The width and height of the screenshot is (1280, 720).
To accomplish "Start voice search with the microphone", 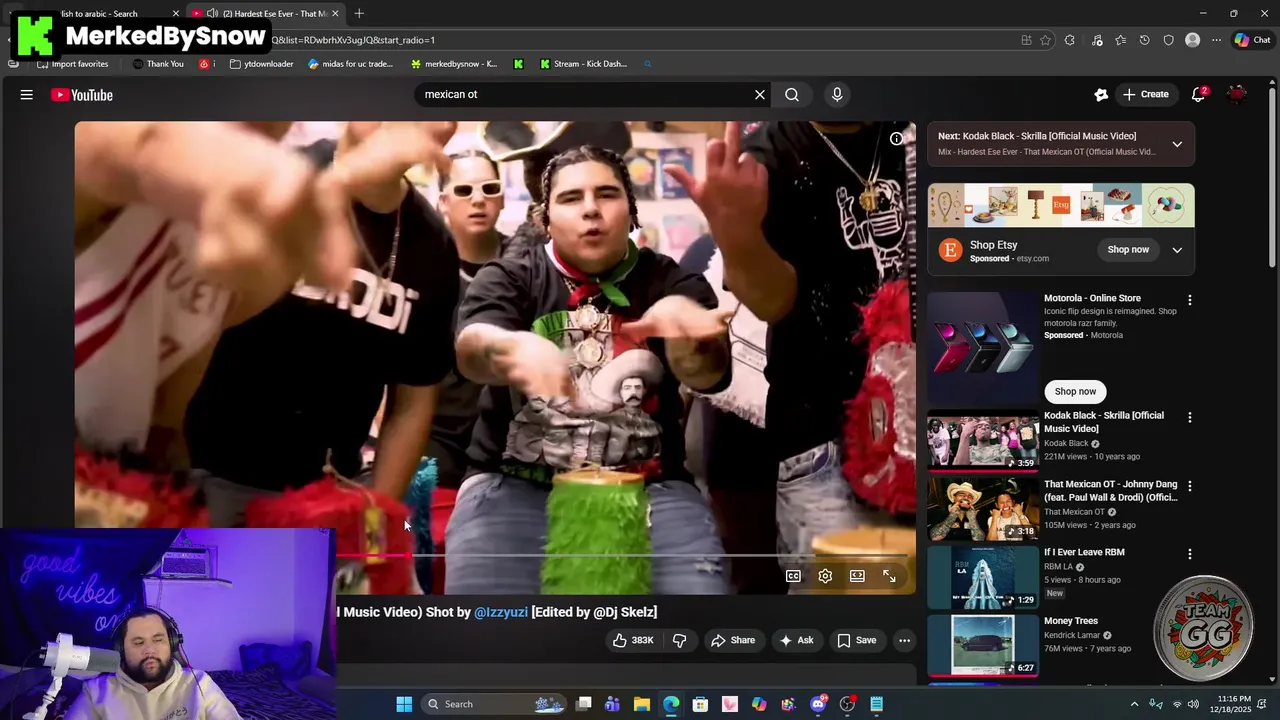I will [837, 95].
